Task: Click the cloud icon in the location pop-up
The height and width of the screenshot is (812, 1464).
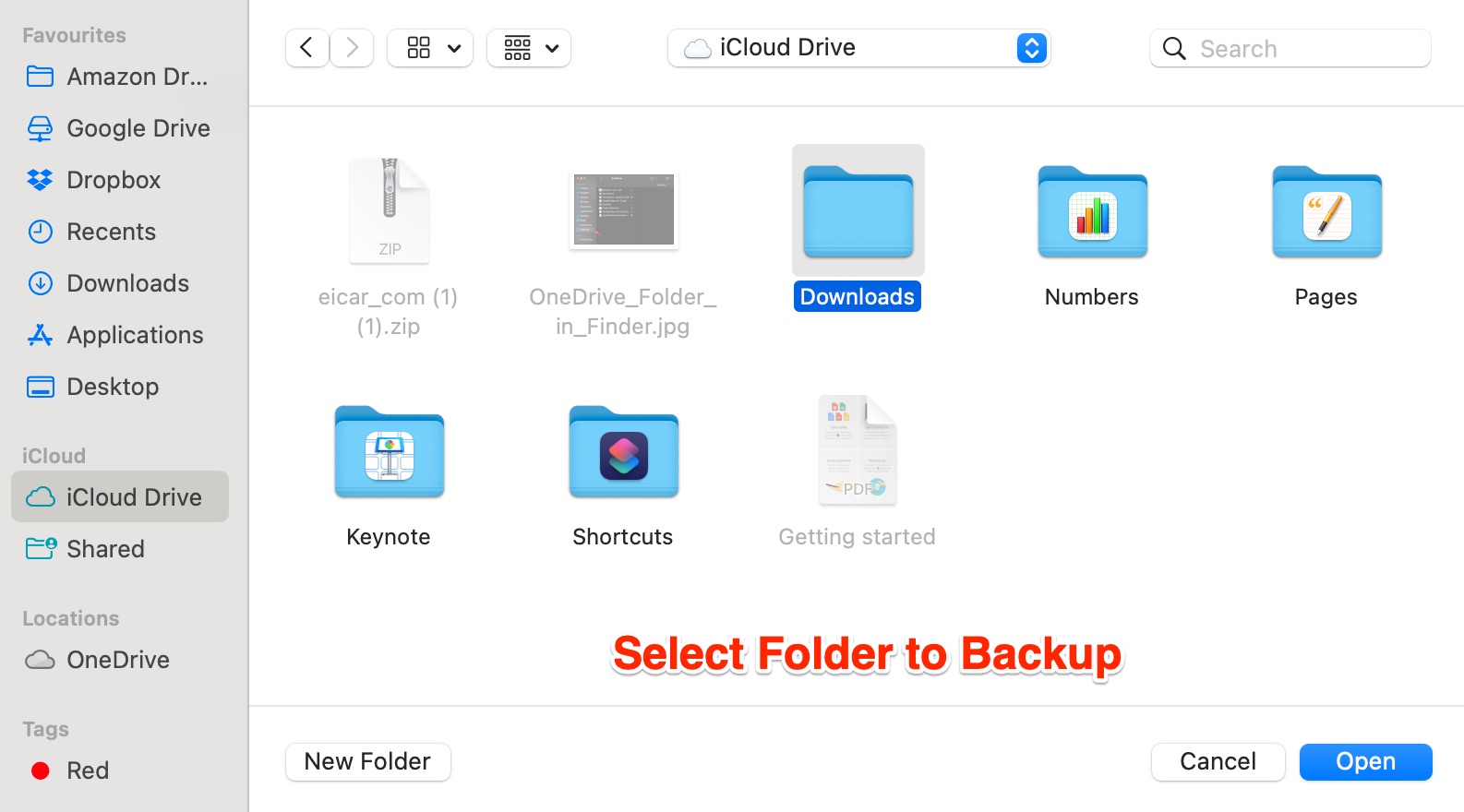Action: (697, 48)
